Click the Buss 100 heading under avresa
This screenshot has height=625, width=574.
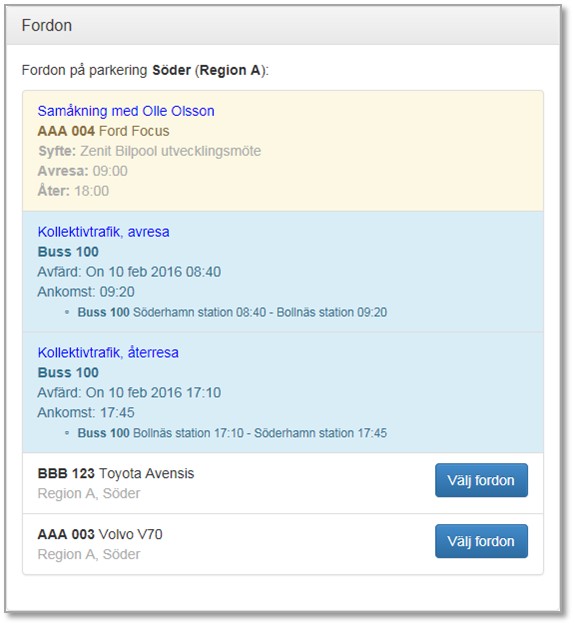tap(68, 252)
